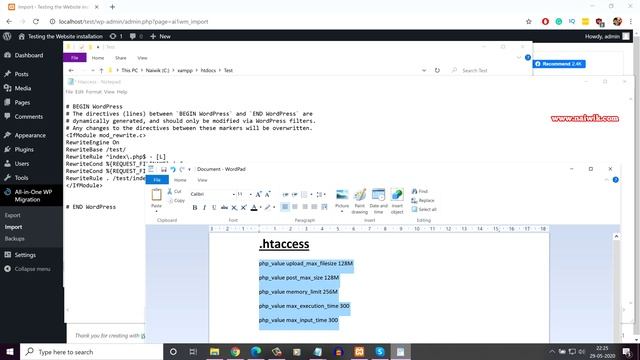Redo using WordPad quick access toolbar
Image resolution: width=640 pixels, height=360 pixels.
pyautogui.click(x=182, y=169)
